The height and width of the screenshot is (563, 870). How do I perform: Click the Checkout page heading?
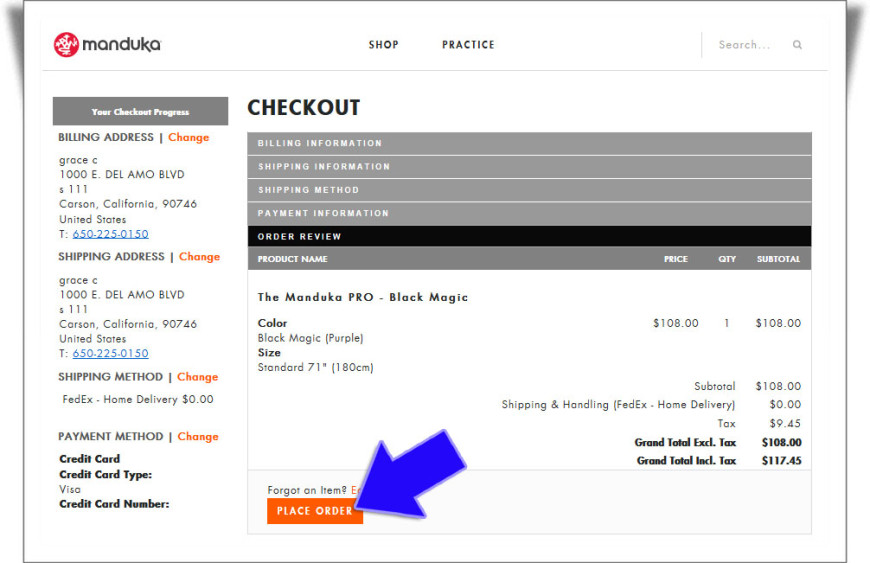coord(304,108)
